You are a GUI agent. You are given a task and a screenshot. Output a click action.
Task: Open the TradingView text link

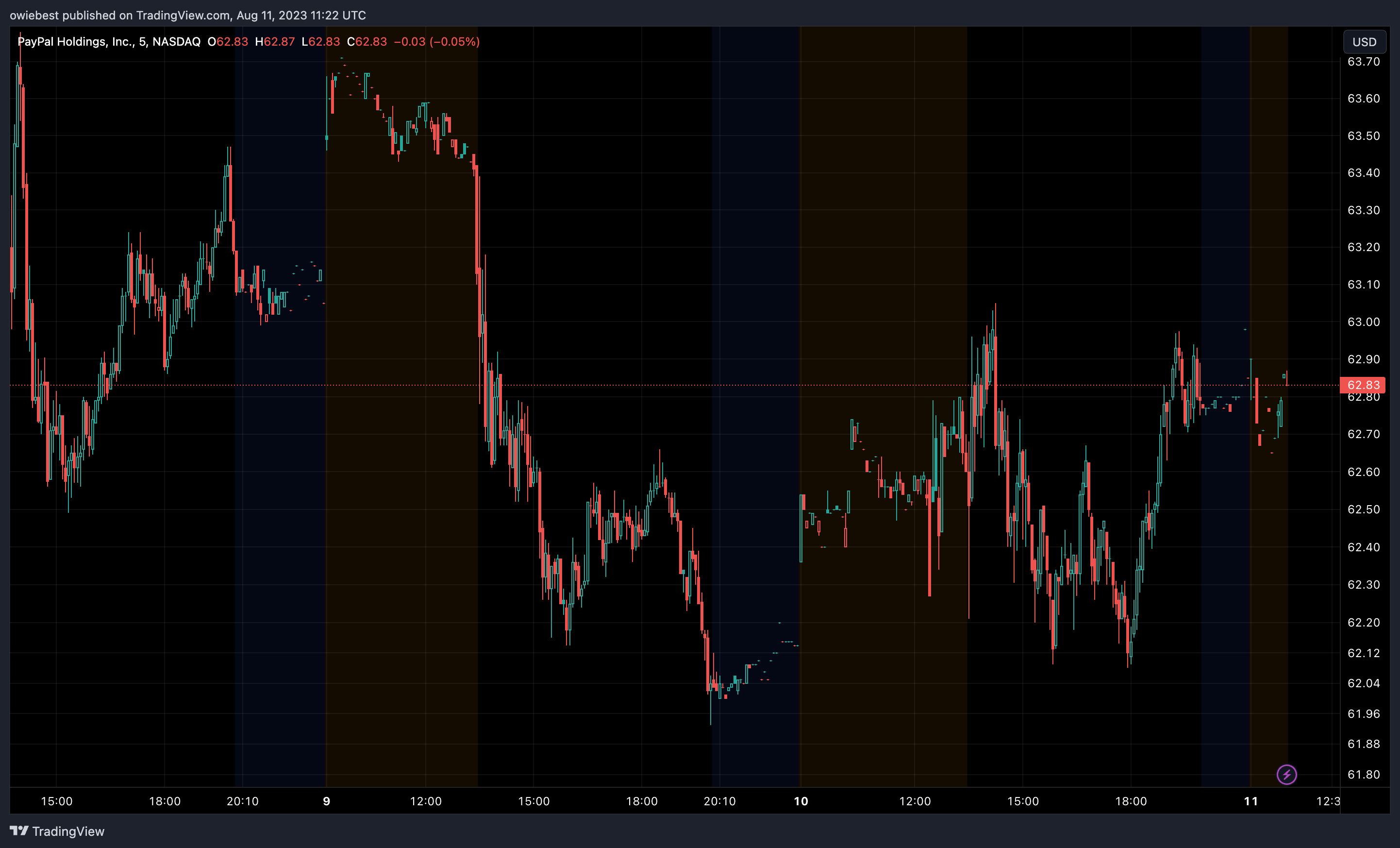tap(68, 831)
